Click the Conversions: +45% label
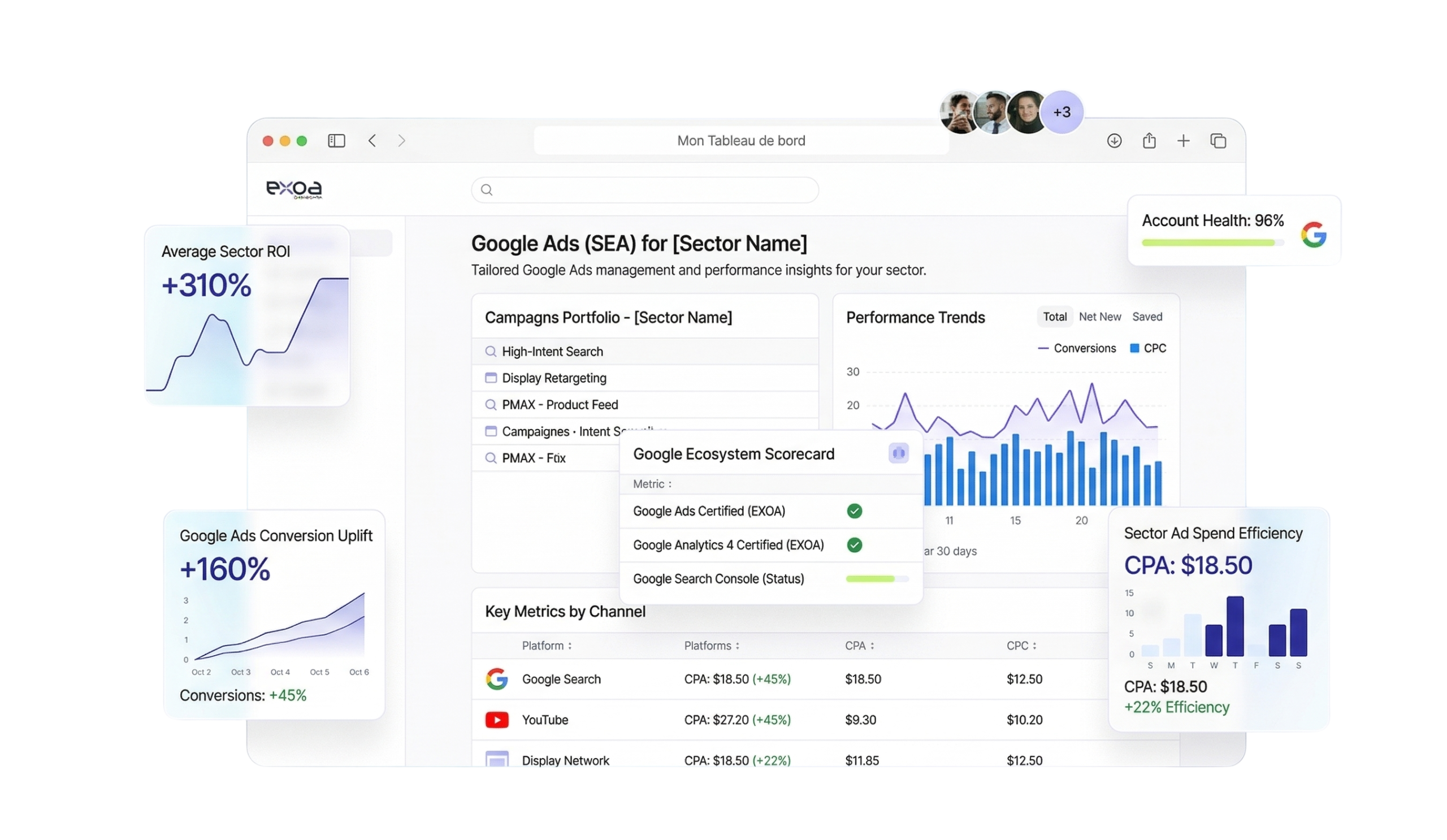This screenshot has width=1447, height=840. pos(243,695)
